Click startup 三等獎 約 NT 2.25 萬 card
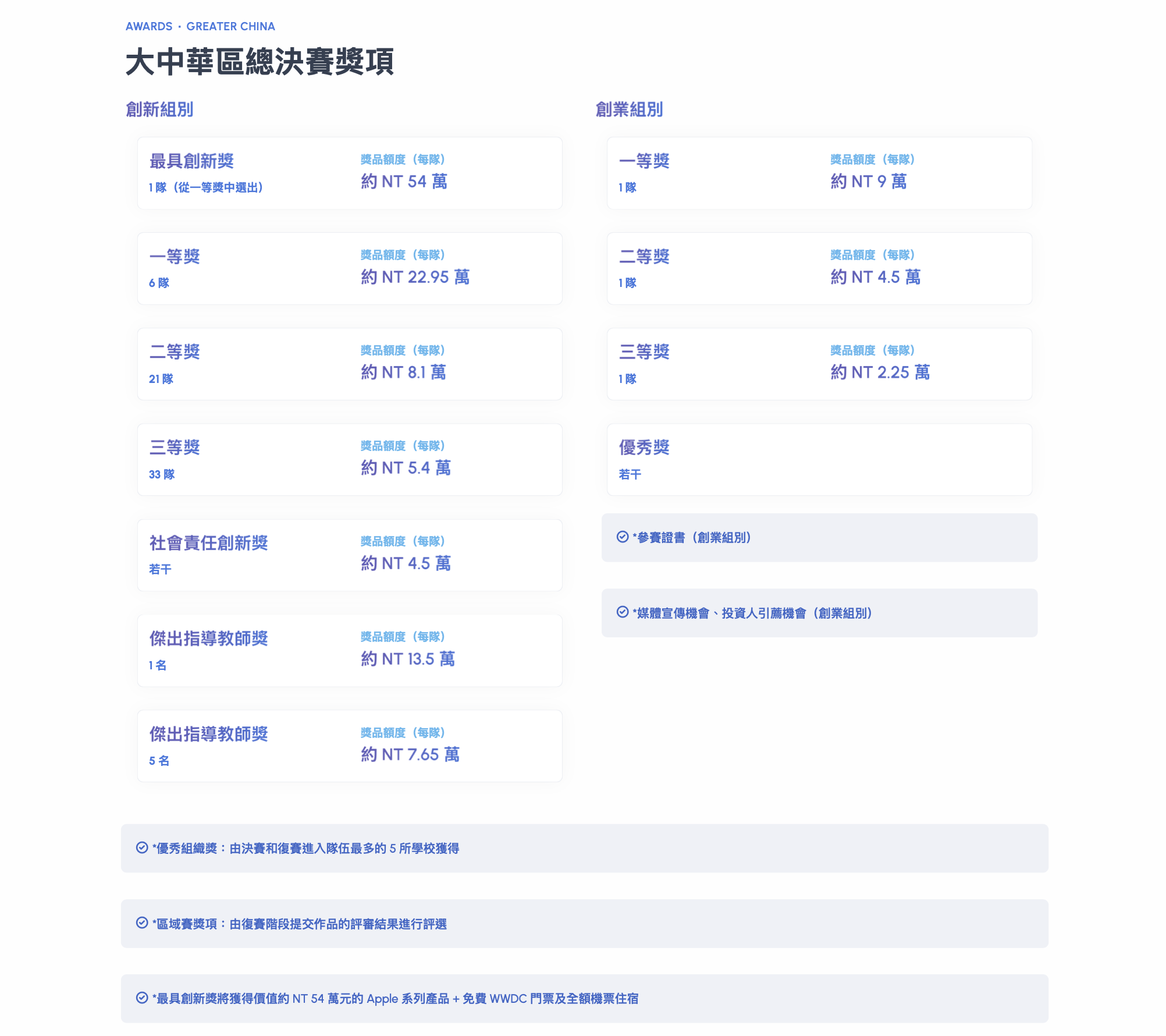The image size is (1166, 1036). [819, 364]
